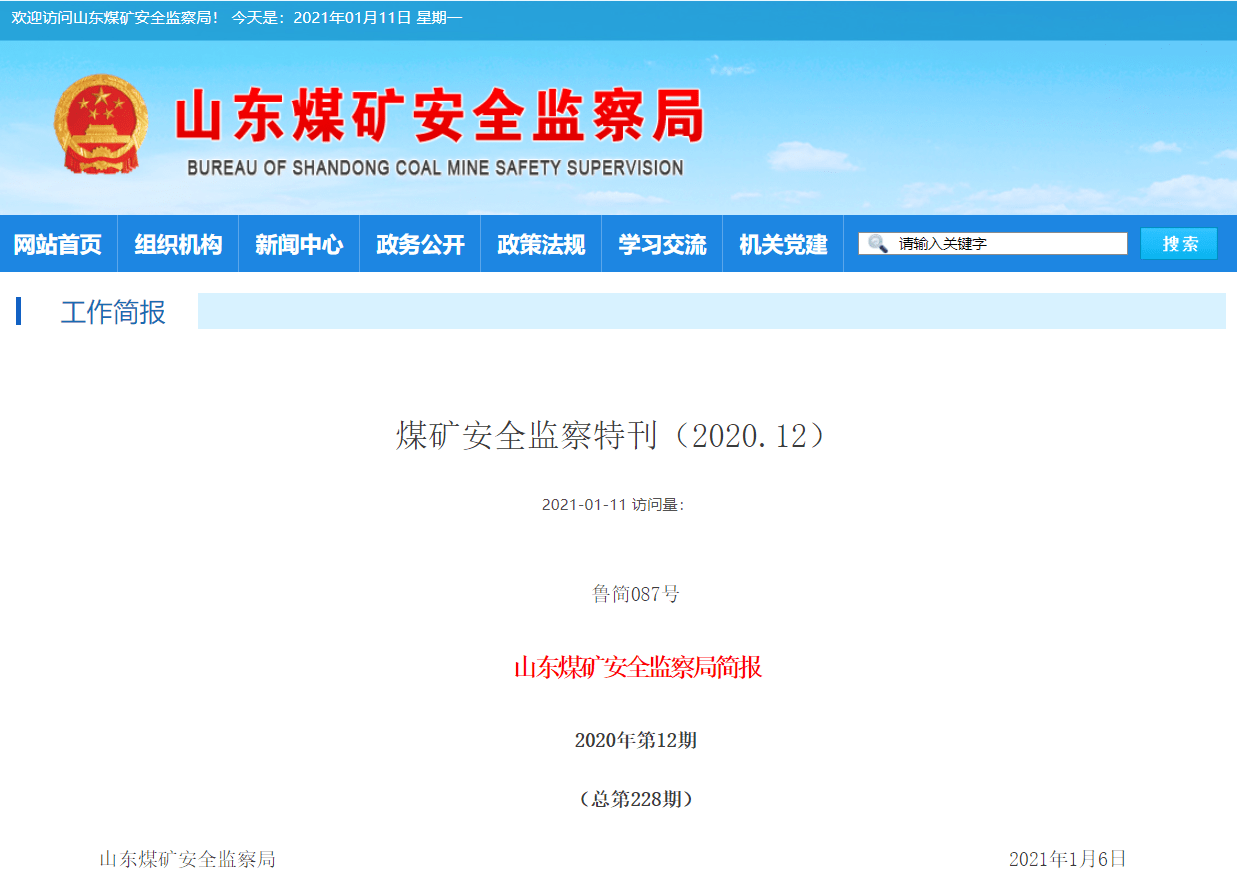Click the article title 煤矿安全监察特刊（2020.12）

click(612, 435)
